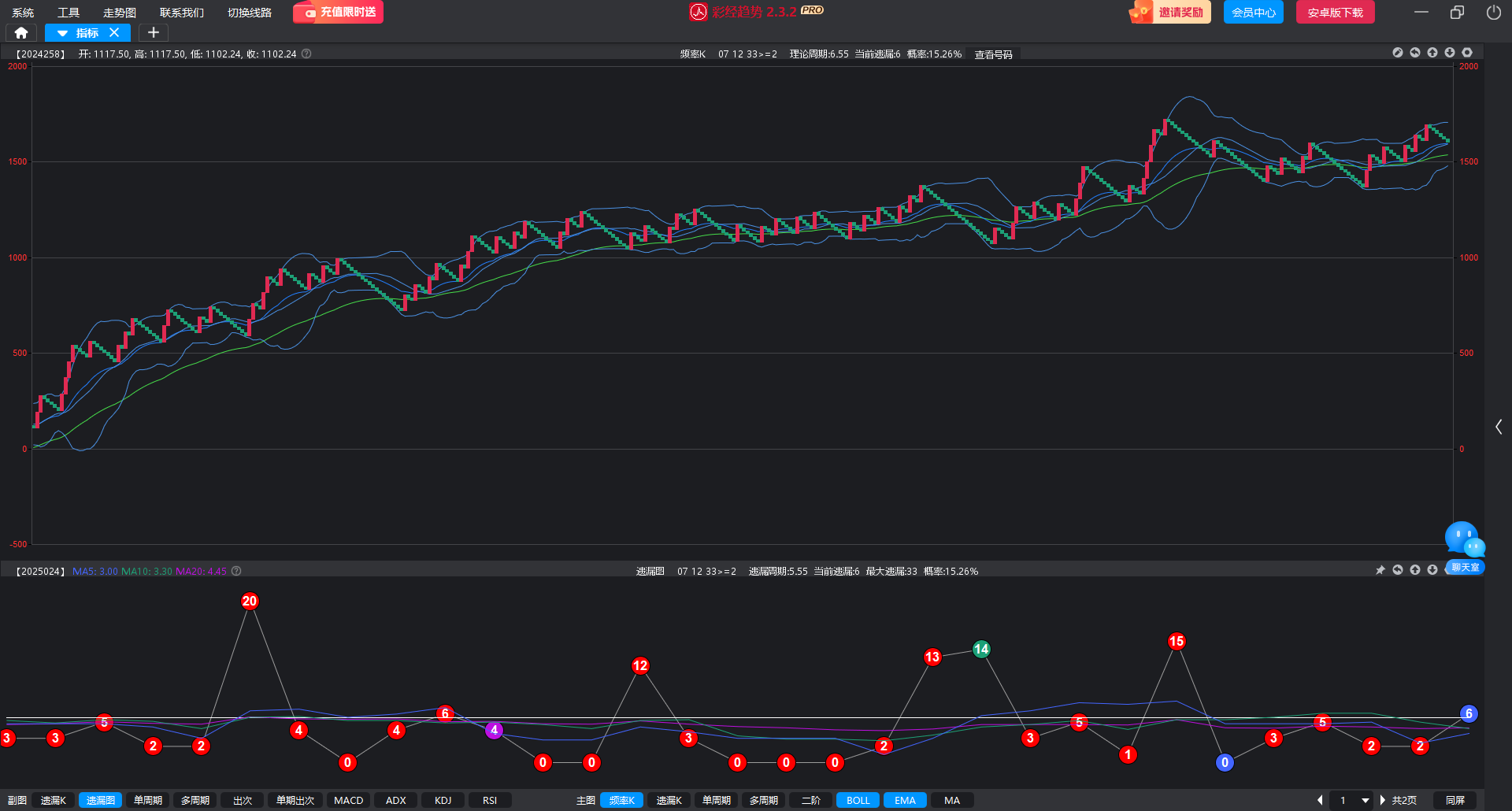Go to next page arrow
Screen dimensions: 1512x811
(x=1382, y=800)
